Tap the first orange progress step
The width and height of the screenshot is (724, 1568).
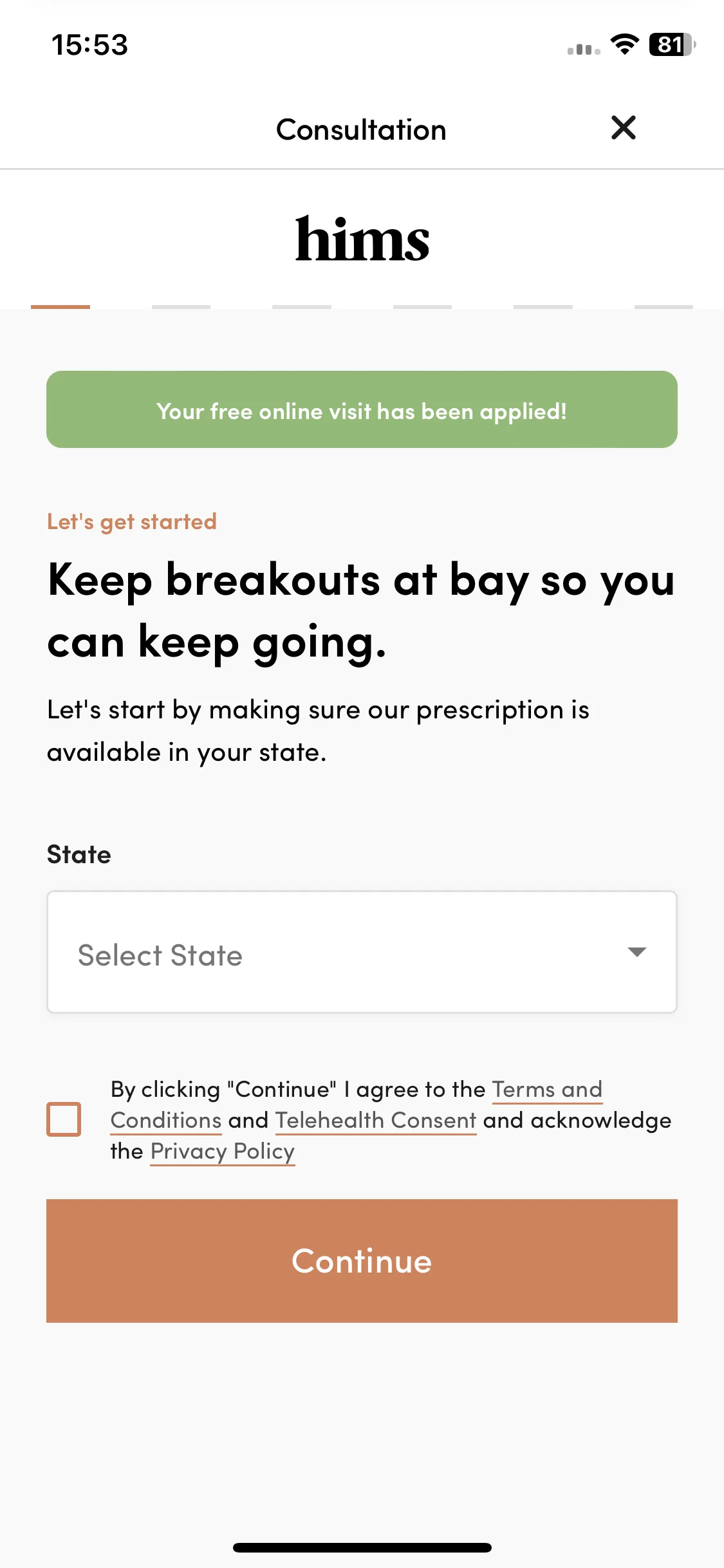[x=60, y=307]
